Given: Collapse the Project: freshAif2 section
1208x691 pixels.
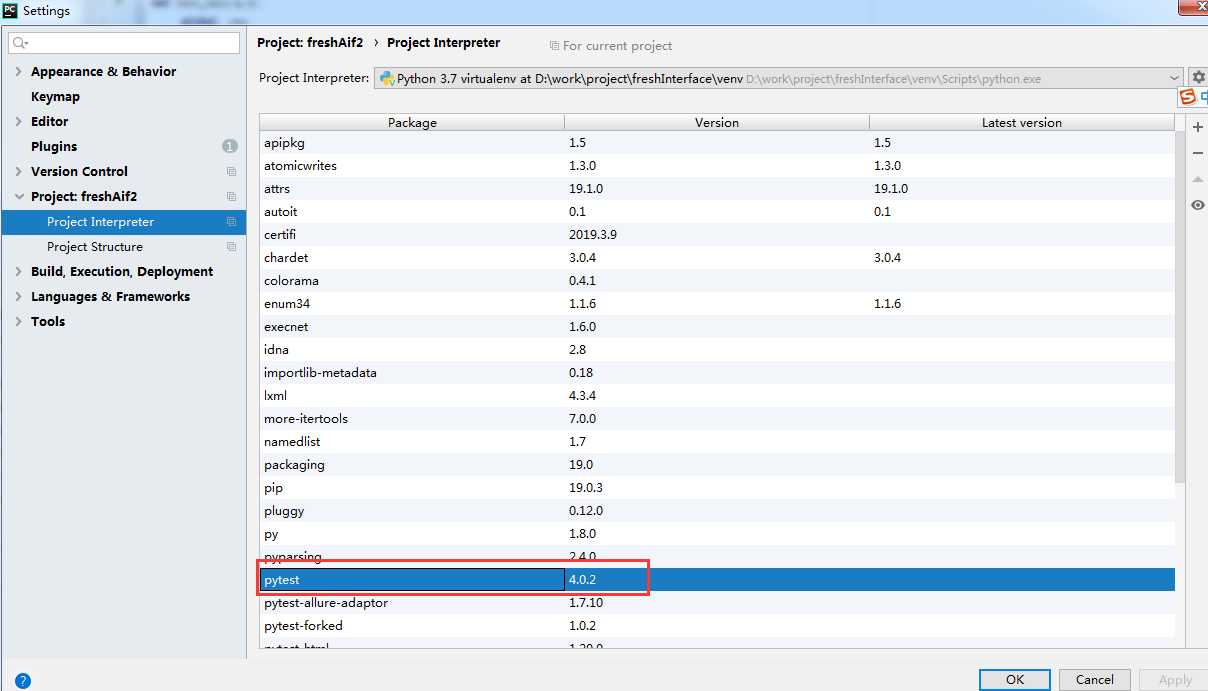Looking at the screenshot, I should click(x=19, y=197).
